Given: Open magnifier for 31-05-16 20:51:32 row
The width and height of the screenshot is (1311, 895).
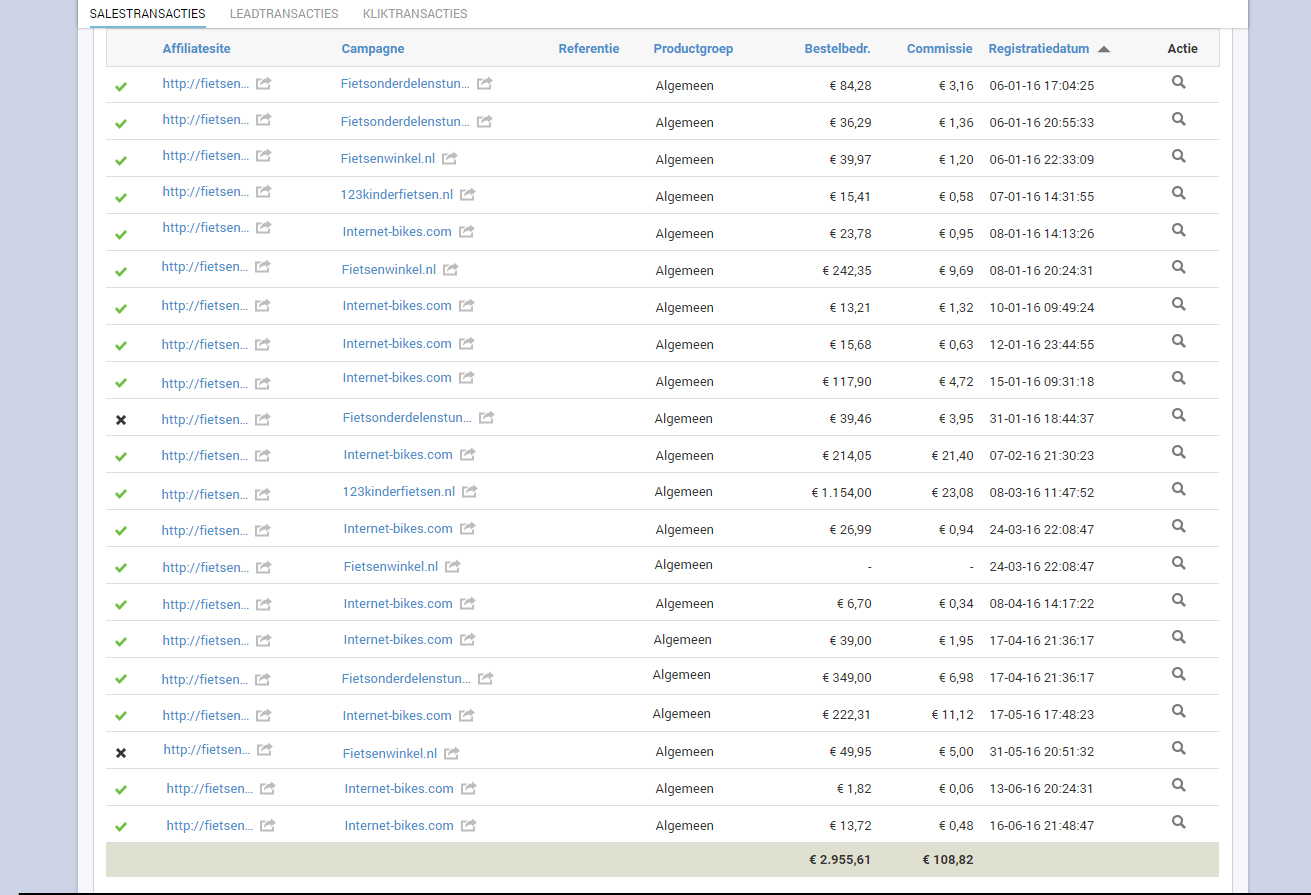Looking at the screenshot, I should coord(1178,748).
